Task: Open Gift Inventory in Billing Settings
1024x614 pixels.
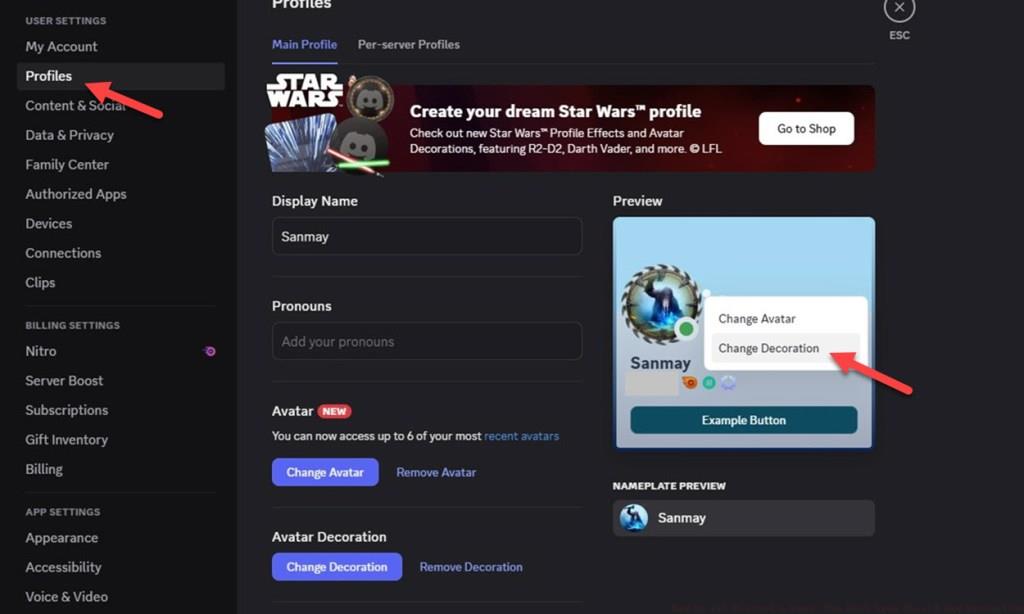Action: [x=66, y=439]
